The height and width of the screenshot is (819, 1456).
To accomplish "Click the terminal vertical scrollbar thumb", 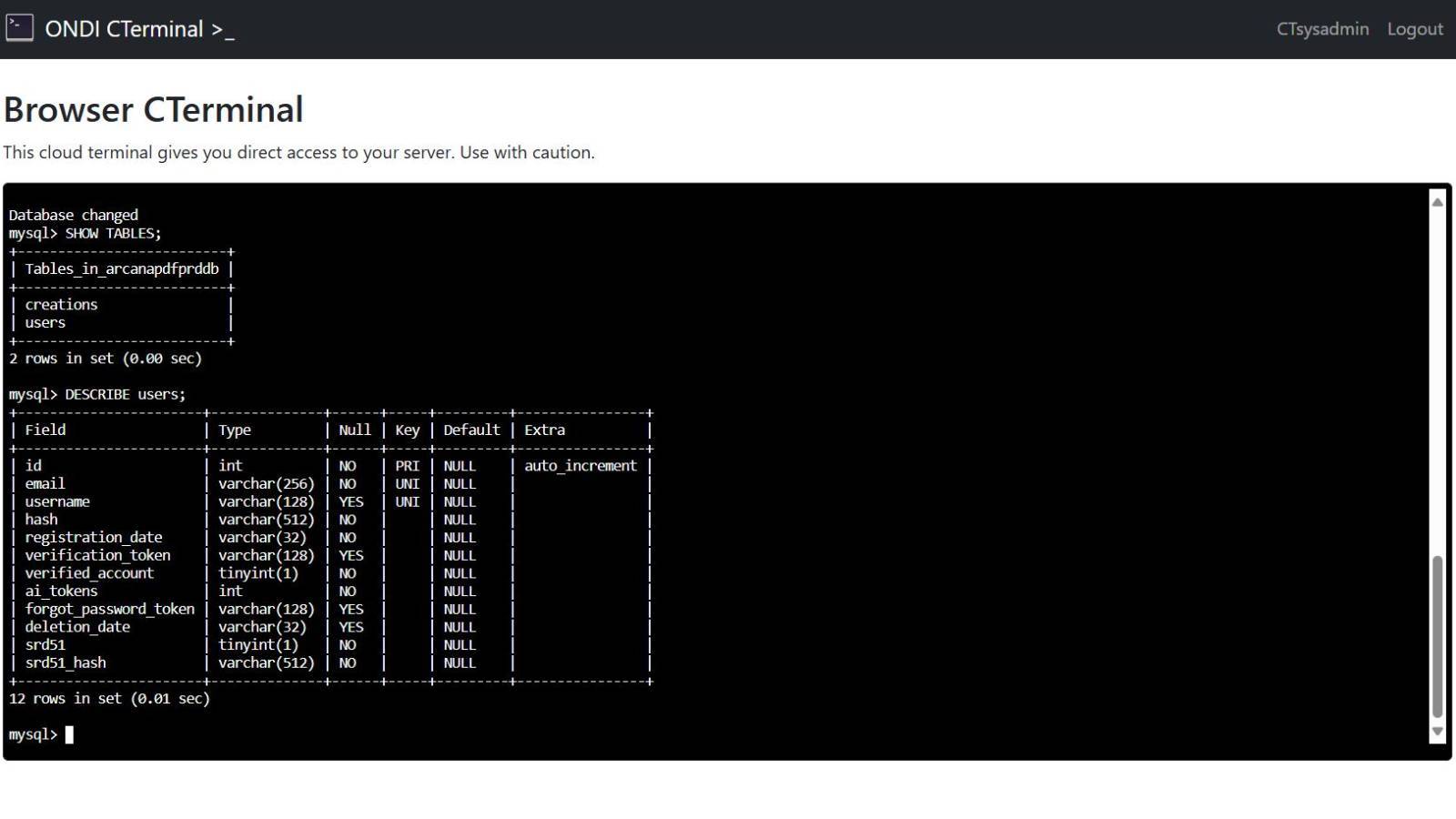I will pos(1437,635).
